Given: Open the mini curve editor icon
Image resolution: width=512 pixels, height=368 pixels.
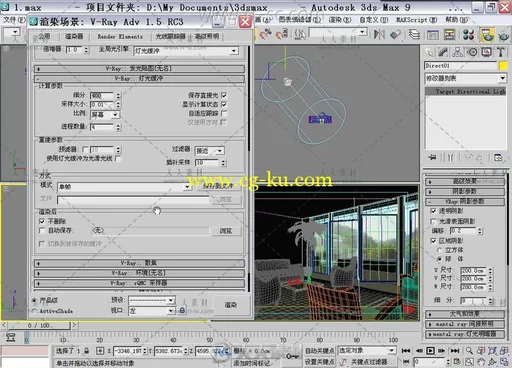Looking at the screenshot, I should 11,337.
